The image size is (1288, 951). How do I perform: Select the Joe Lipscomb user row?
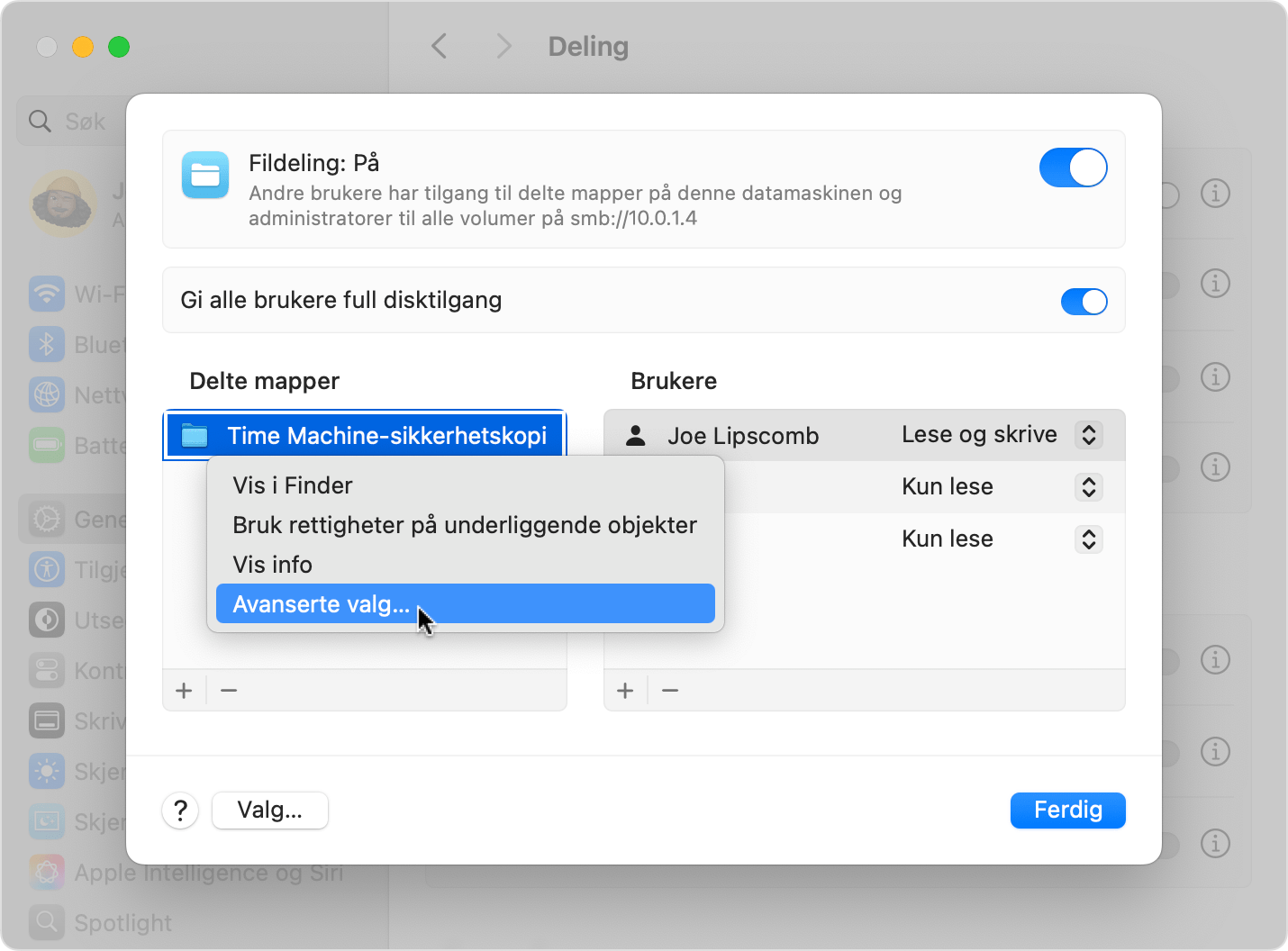tap(865, 435)
